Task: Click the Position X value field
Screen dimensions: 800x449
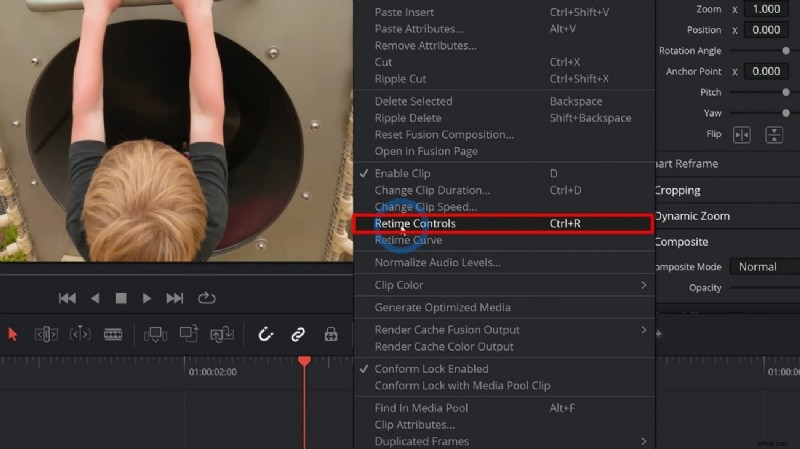Action: pyautogui.click(x=766, y=30)
